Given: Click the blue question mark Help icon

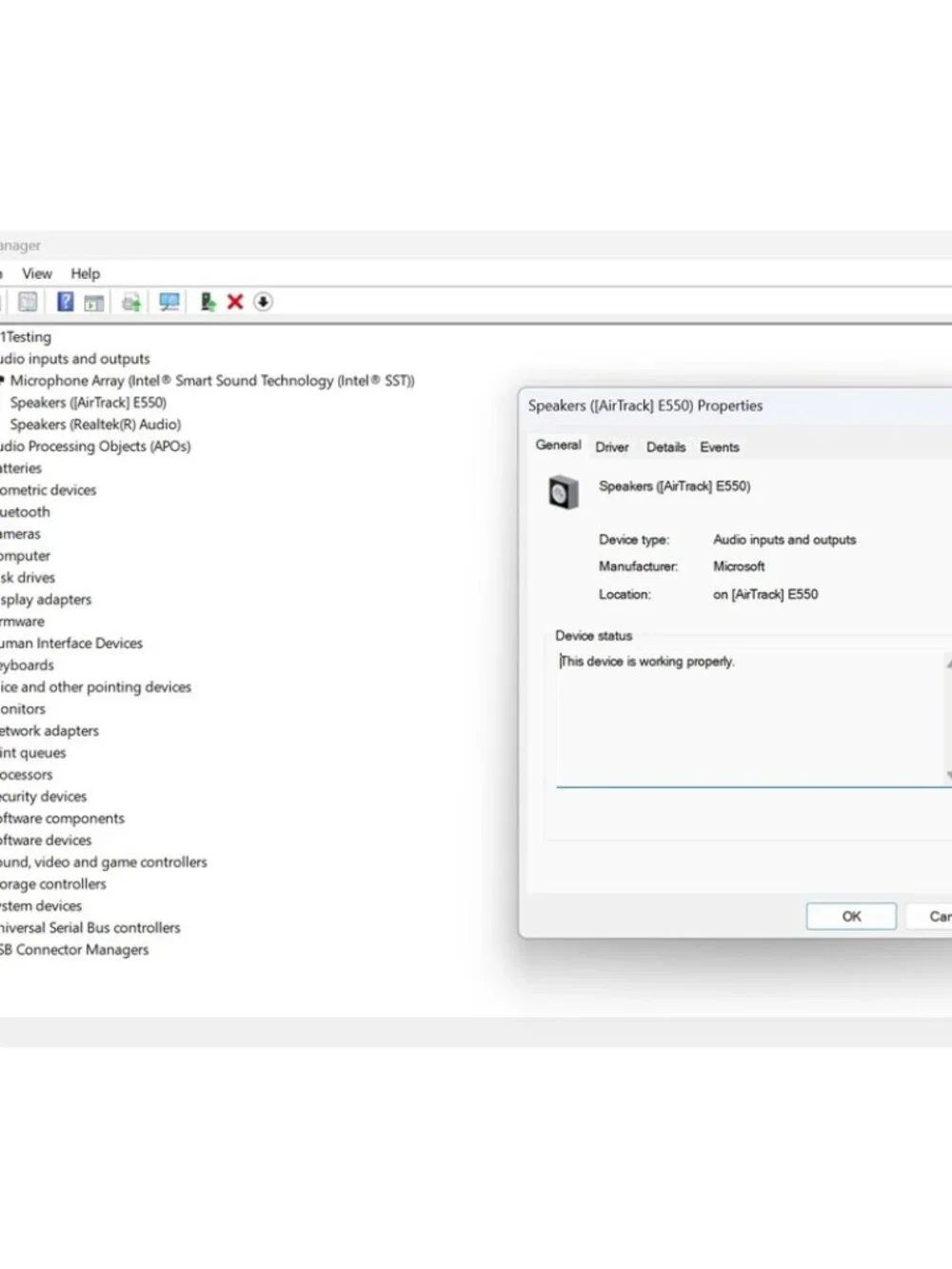Looking at the screenshot, I should (x=65, y=302).
